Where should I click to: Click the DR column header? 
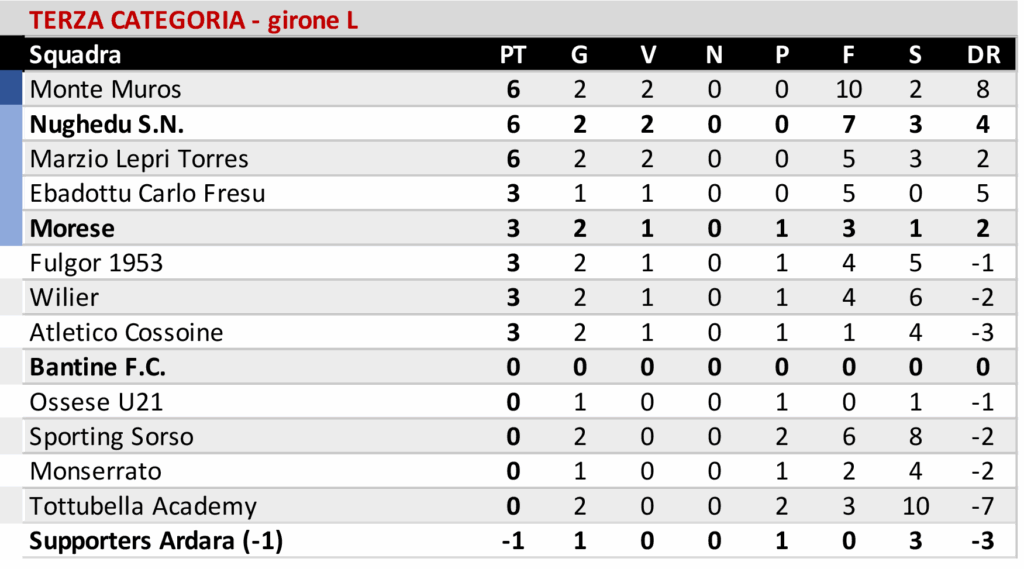(x=984, y=55)
